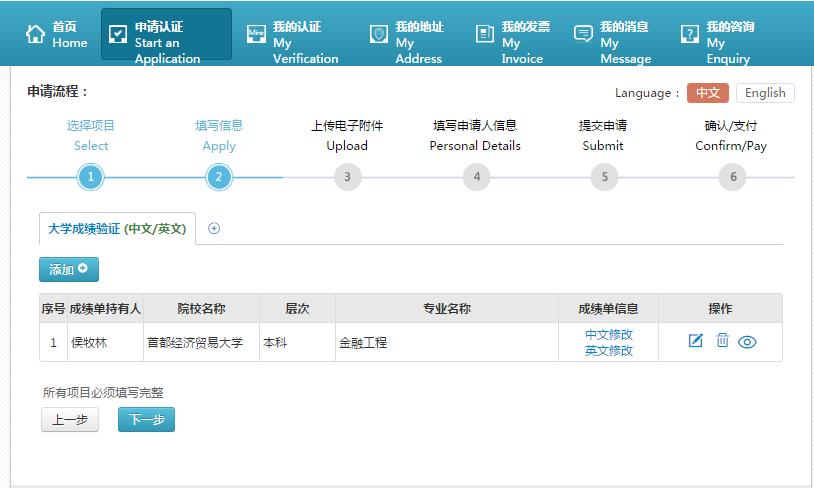The height and width of the screenshot is (488, 814).
Task: Click the 提交申请 Submit step label
Action: click(603, 135)
